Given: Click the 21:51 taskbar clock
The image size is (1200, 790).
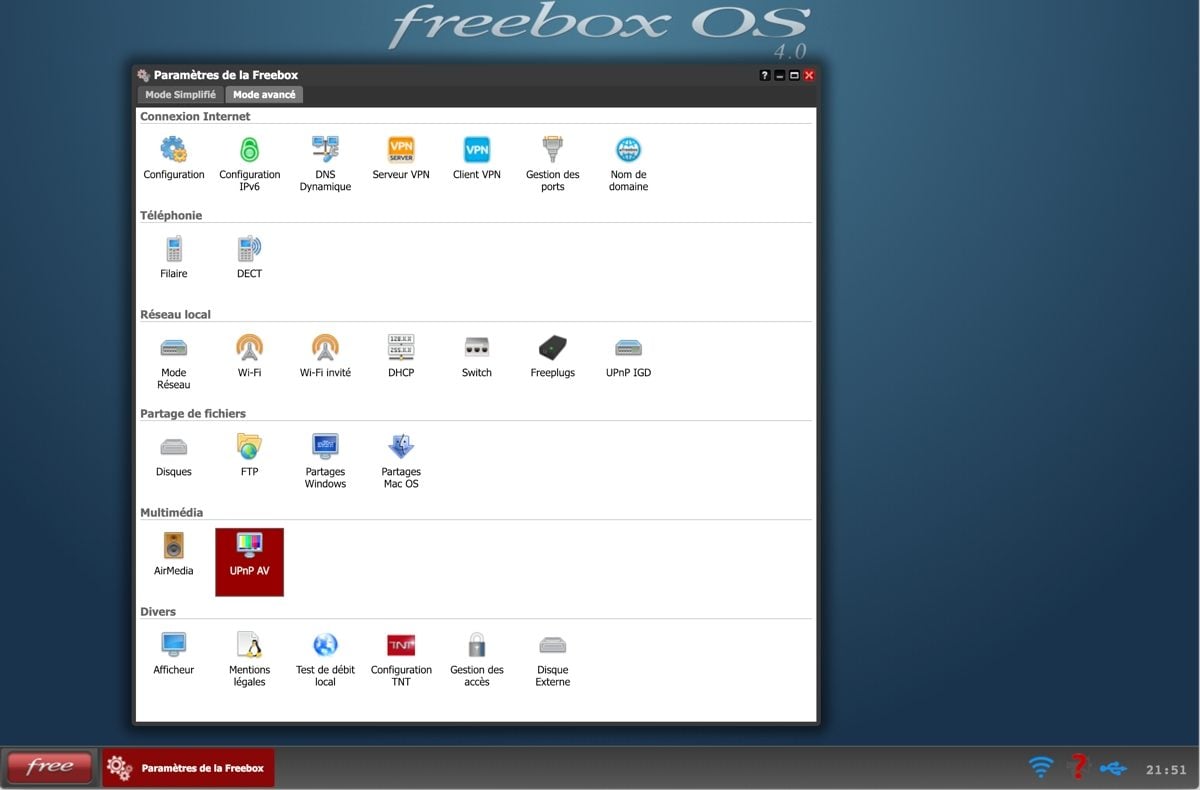Looking at the screenshot, I should pyautogui.click(x=1166, y=770).
